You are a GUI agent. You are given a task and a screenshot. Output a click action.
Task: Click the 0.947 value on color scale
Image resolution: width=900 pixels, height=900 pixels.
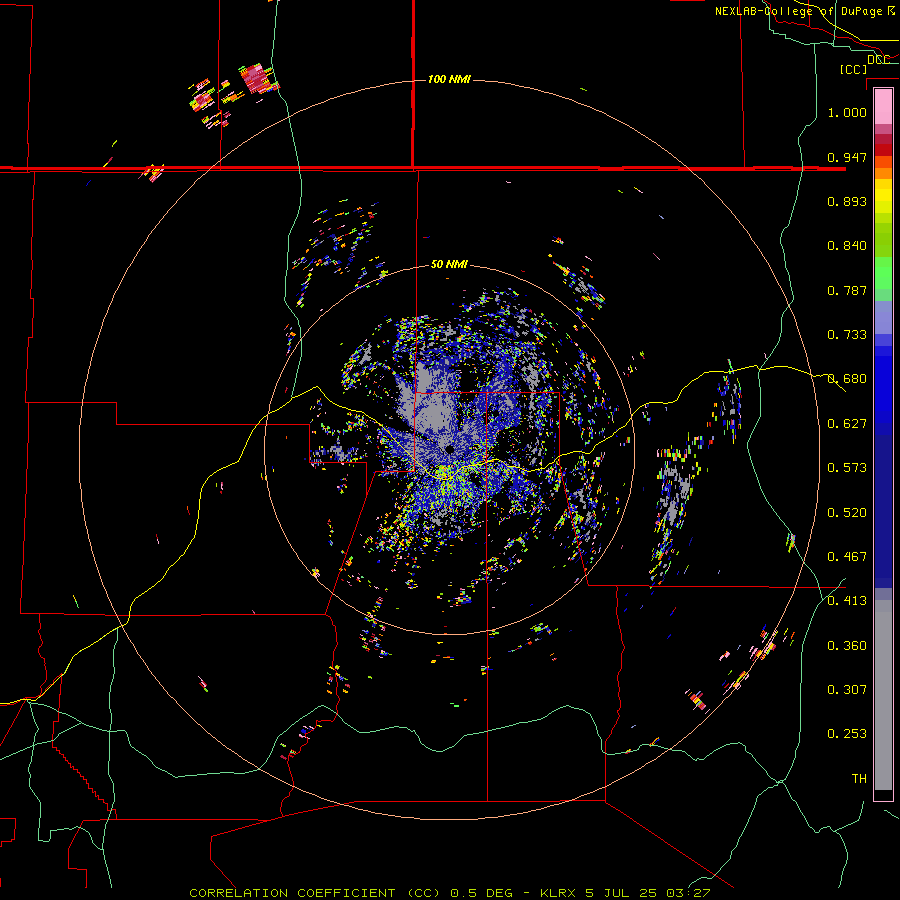(847, 157)
